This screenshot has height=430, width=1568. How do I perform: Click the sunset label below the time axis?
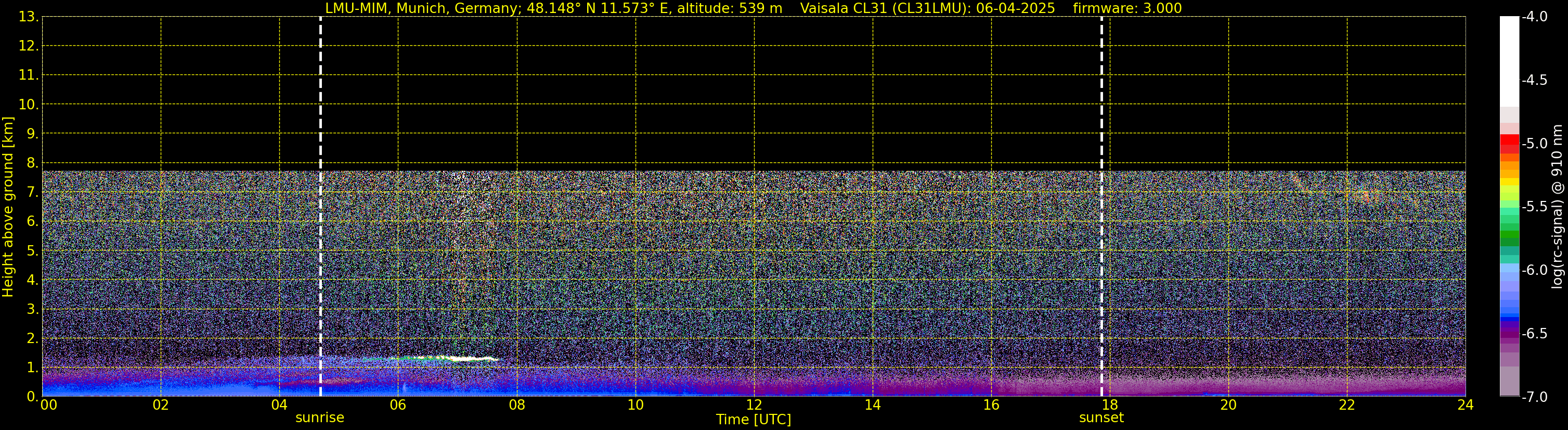(1101, 418)
